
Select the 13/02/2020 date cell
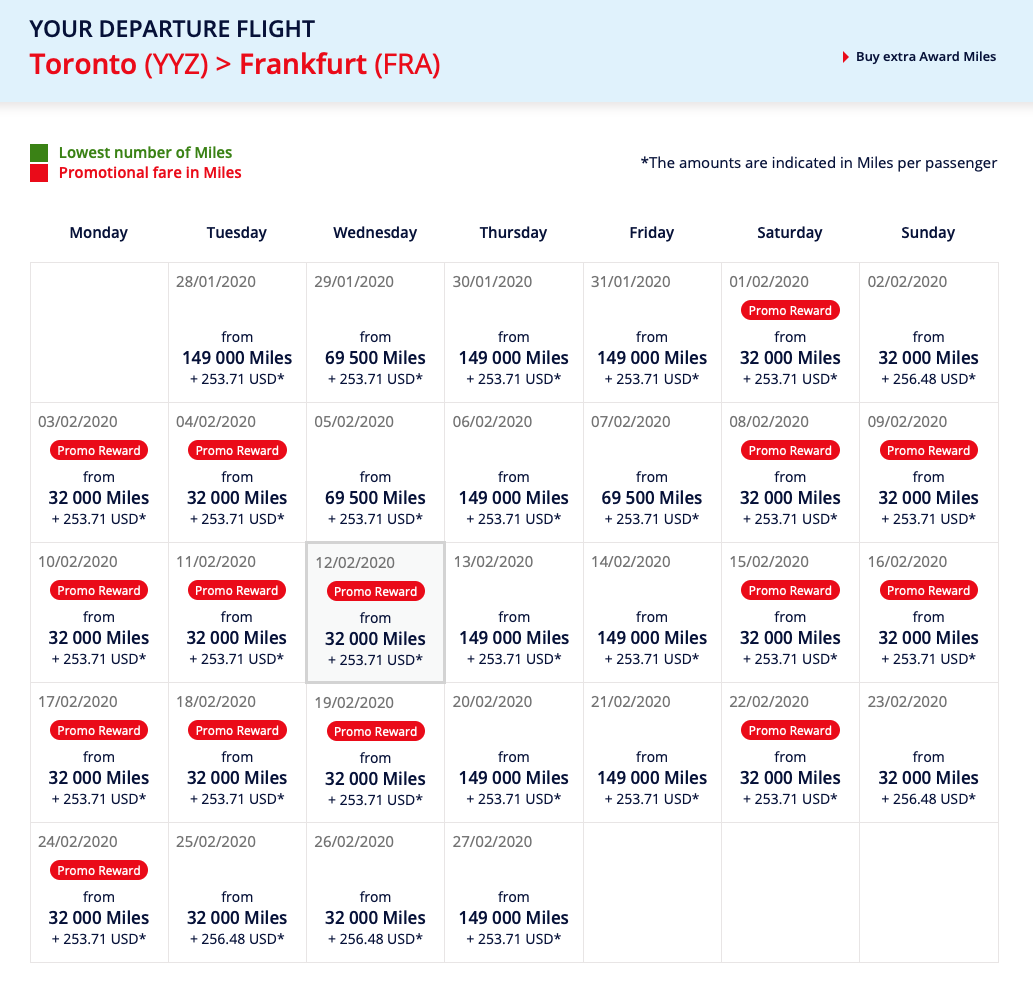513,612
